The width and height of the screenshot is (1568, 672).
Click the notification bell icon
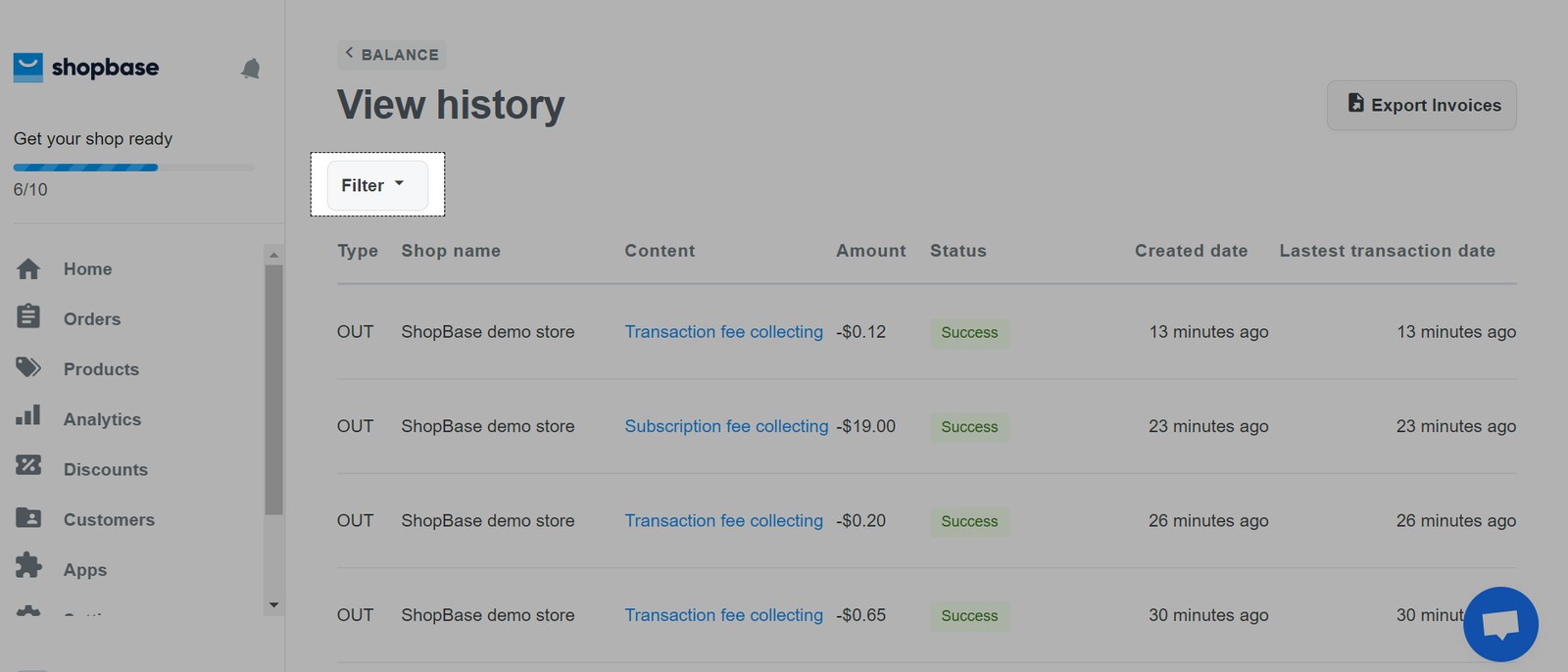pyautogui.click(x=251, y=69)
